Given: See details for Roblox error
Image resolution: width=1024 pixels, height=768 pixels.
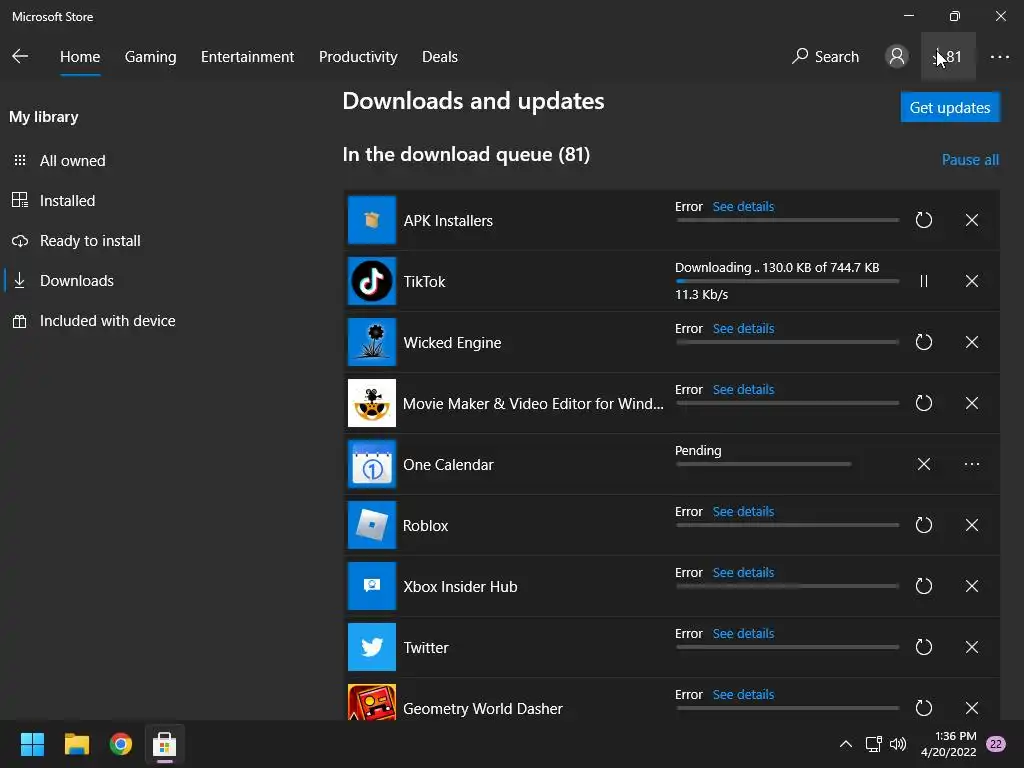Looking at the screenshot, I should coord(743,511).
